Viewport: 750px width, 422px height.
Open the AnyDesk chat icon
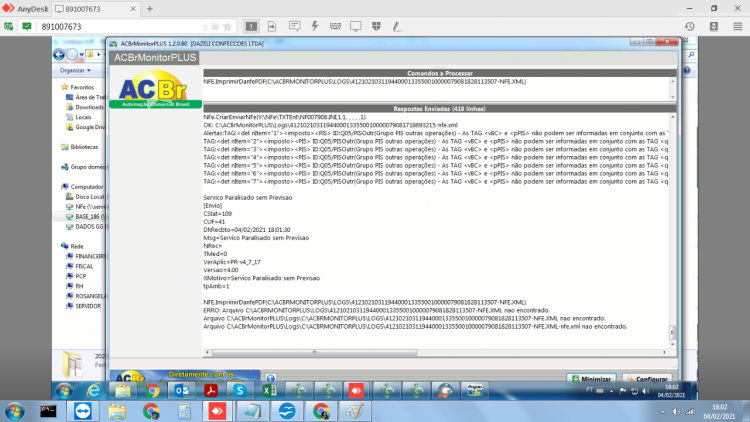pos(295,26)
